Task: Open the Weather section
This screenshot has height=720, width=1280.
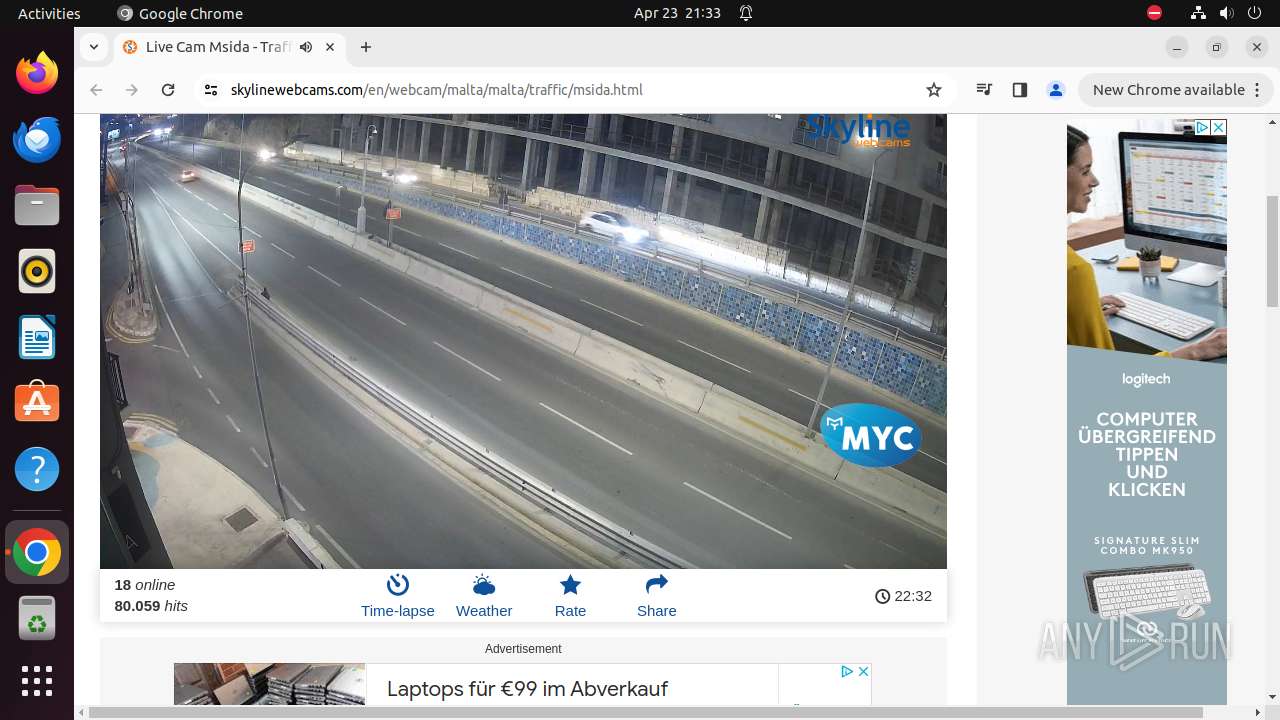Action: (x=484, y=596)
